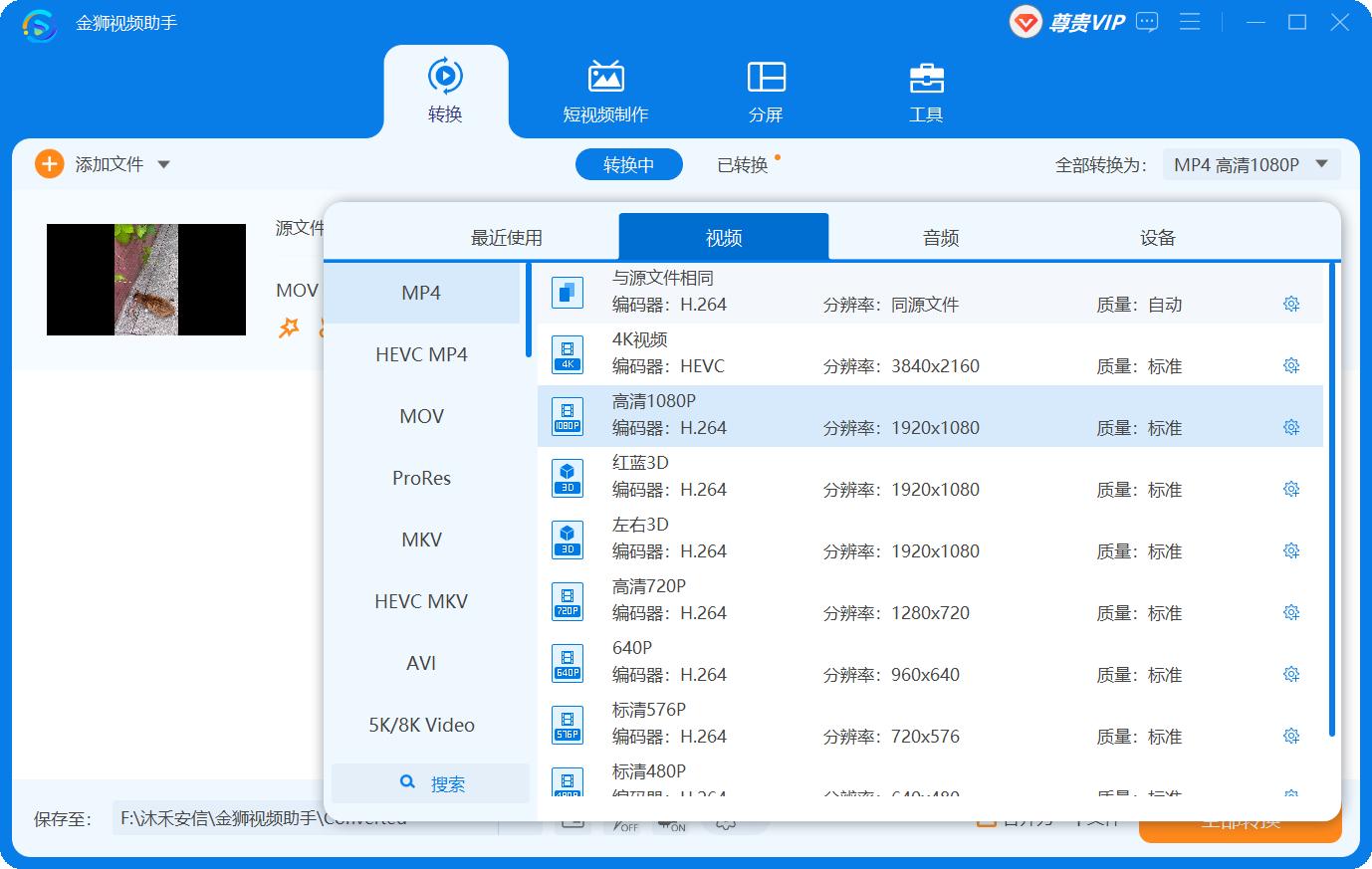Open the 工具 toolbox feature
This screenshot has width=1372, height=869.
tap(926, 90)
